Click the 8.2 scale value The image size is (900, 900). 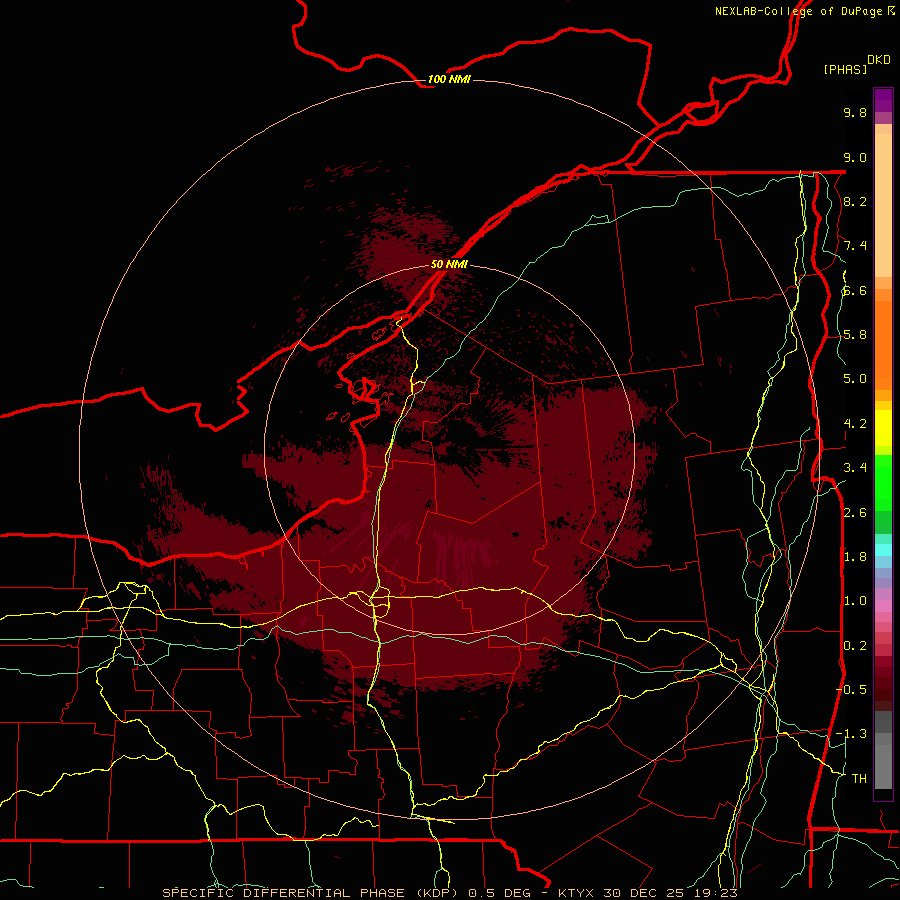click(855, 201)
